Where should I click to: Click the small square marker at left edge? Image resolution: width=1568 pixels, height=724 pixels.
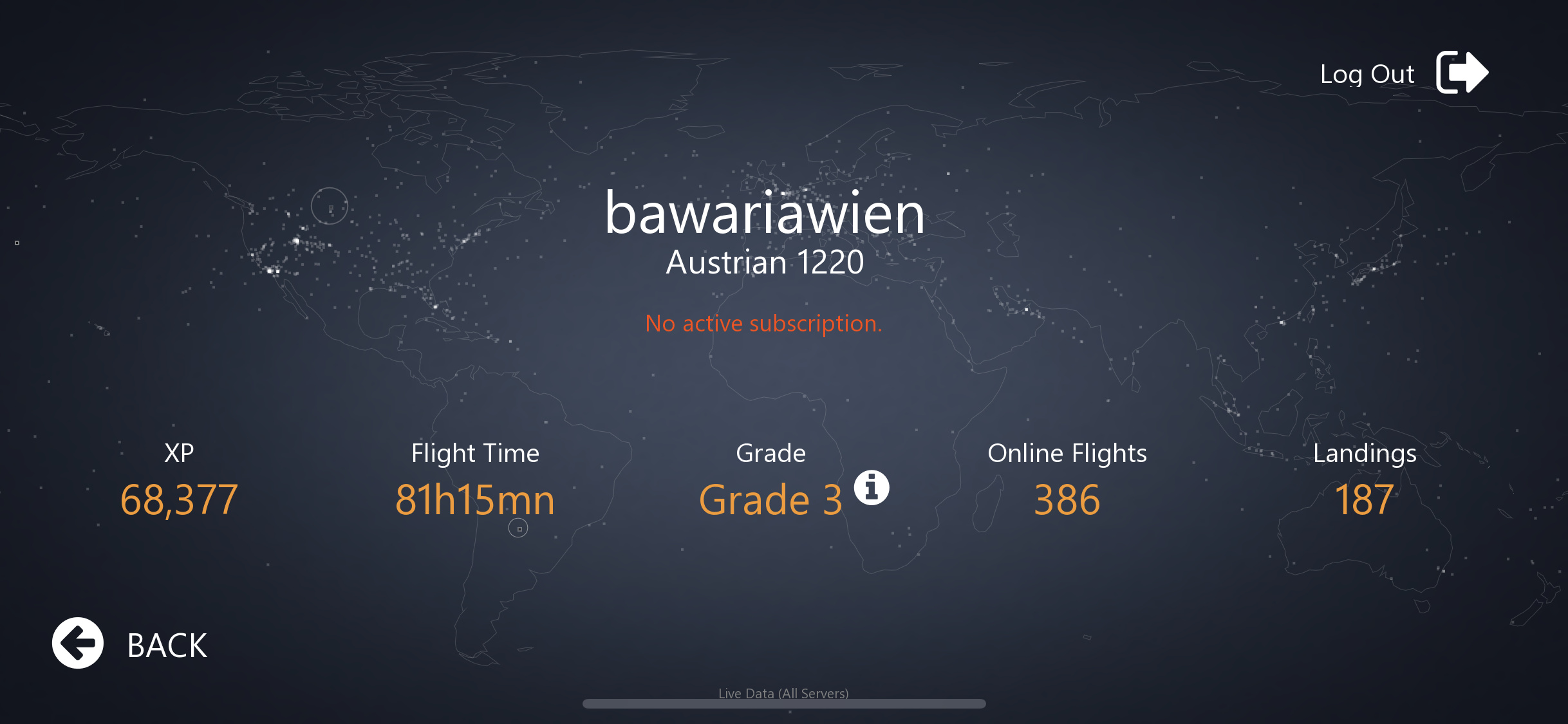point(17,243)
